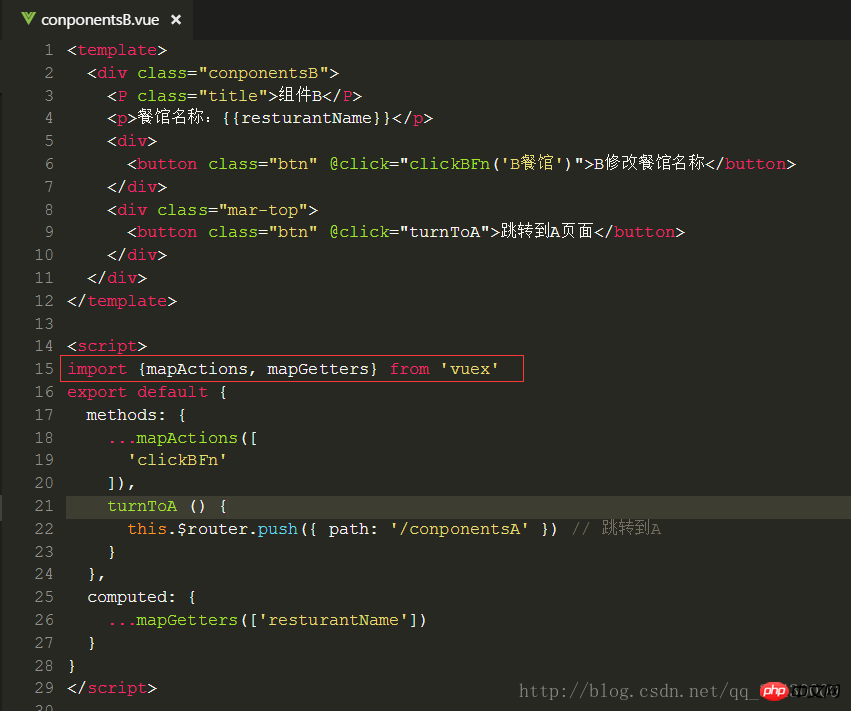Click the '/conponentsA' path string
The image size is (851, 711).
click(459, 529)
